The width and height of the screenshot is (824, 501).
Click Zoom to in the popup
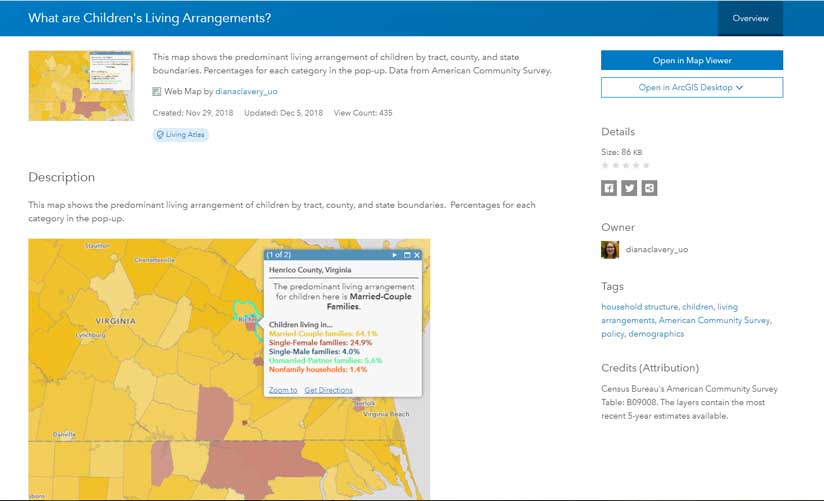(283, 390)
